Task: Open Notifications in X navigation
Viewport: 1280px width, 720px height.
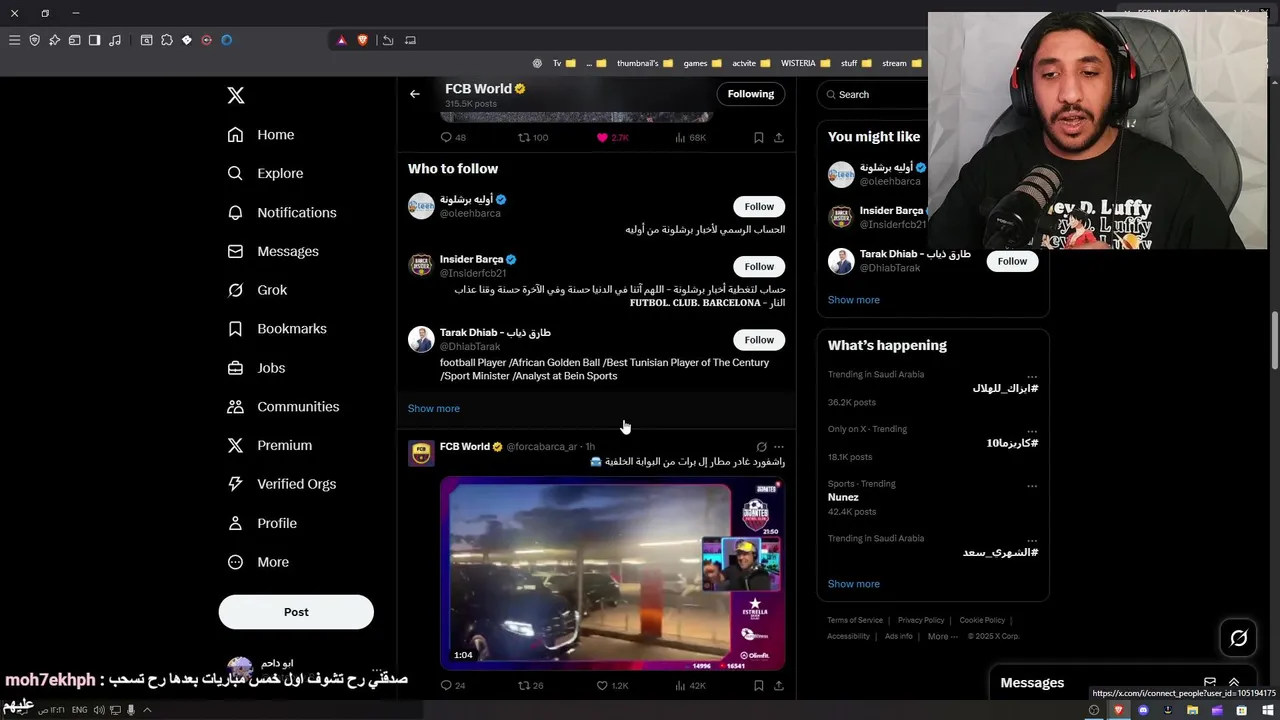Action: coord(281,212)
